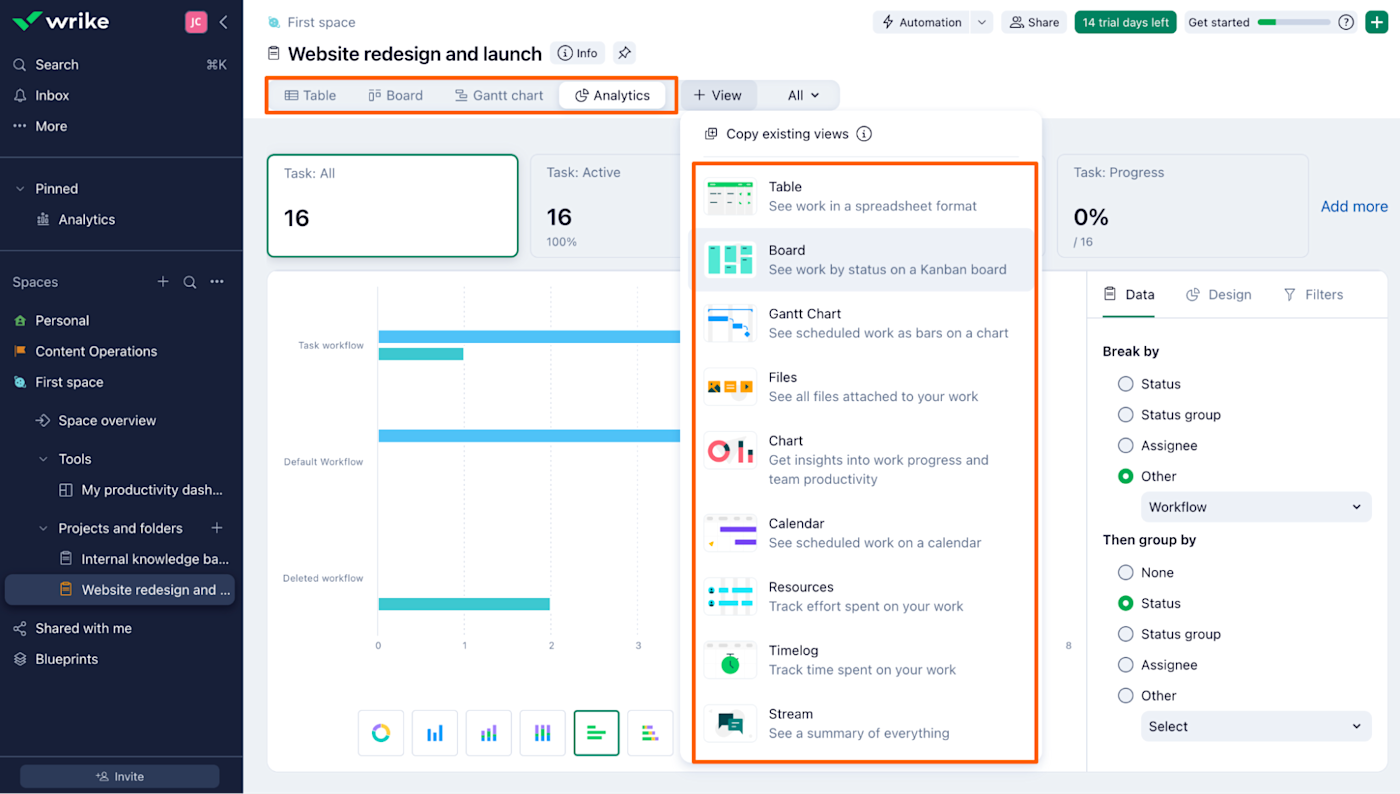Select Then group by None radio
Viewport: 1400px width, 794px height.
[x=1126, y=573]
